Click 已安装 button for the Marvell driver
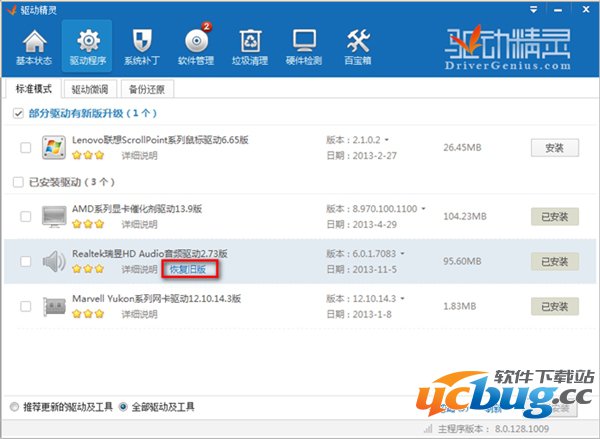Viewport: 600px width, 439px height. coord(554,307)
